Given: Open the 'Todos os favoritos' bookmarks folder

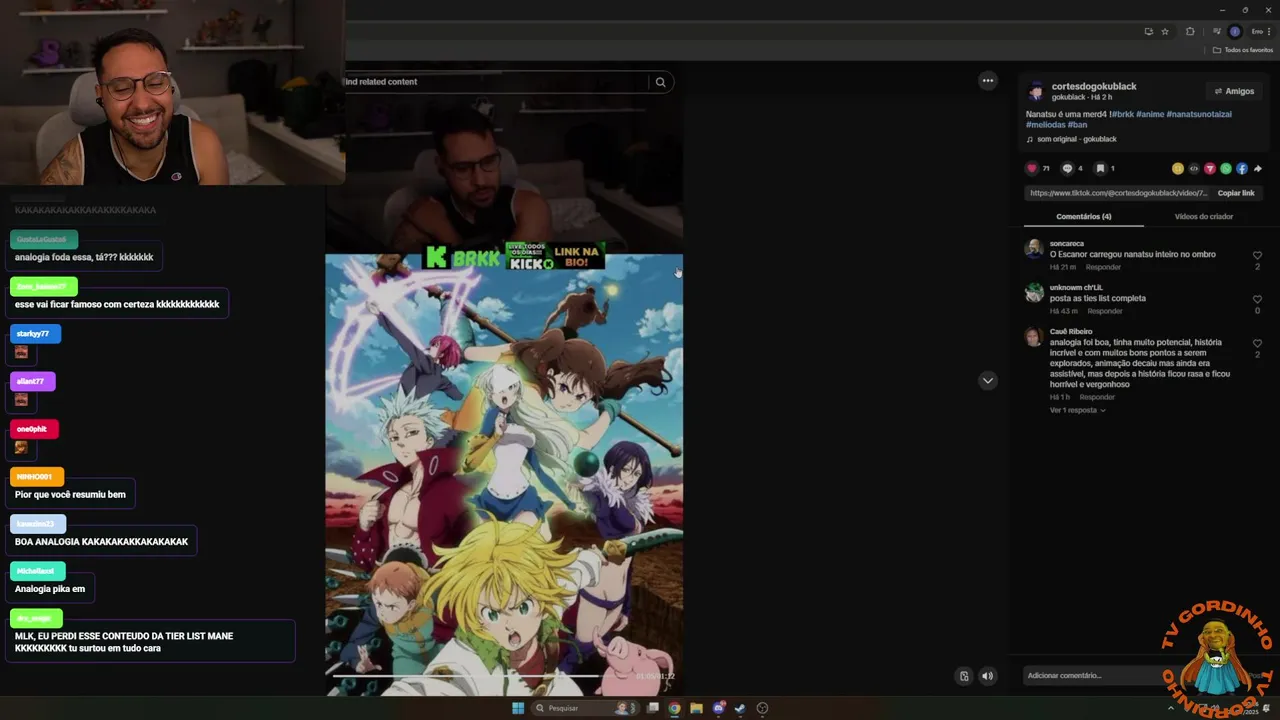Looking at the screenshot, I should point(1243,50).
